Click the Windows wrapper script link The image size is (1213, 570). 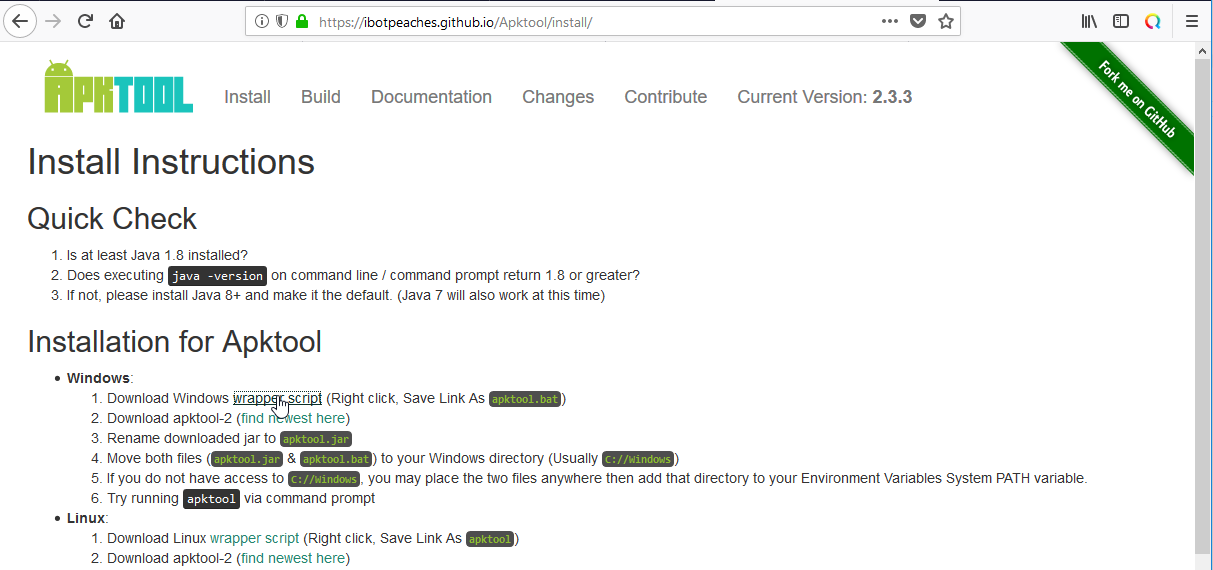click(277, 398)
